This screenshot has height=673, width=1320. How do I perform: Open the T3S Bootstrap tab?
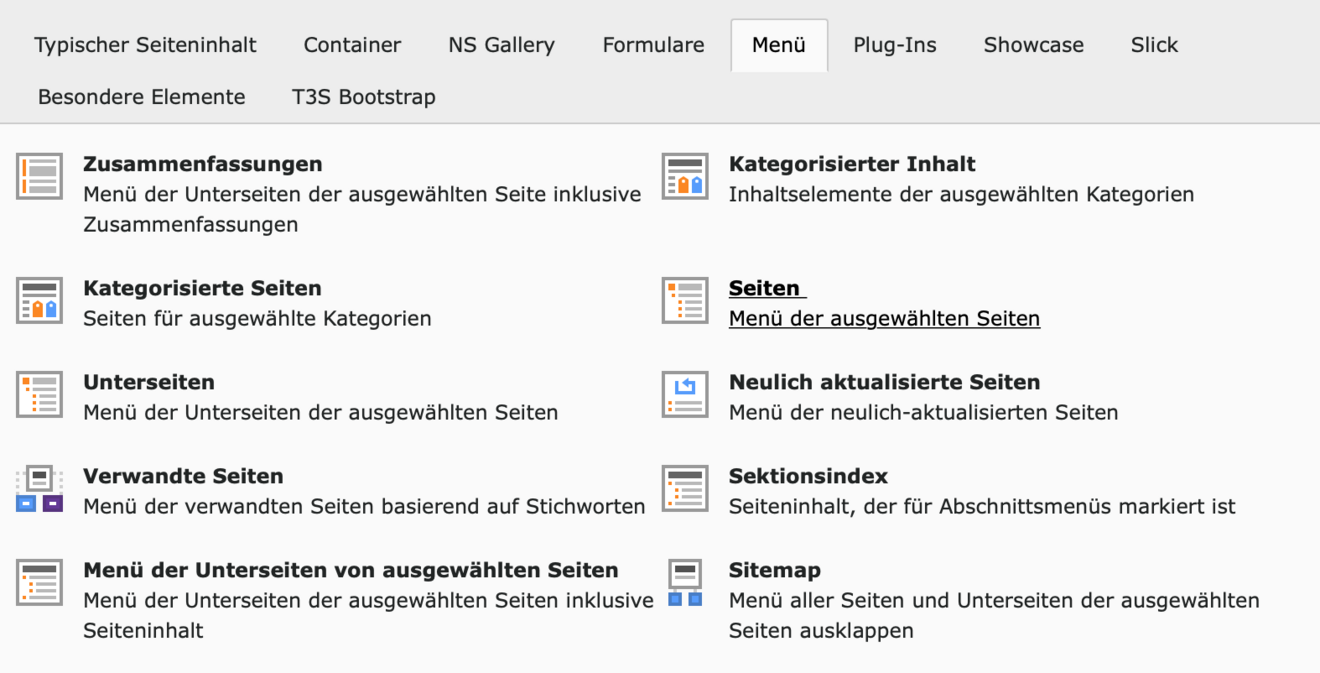click(363, 97)
